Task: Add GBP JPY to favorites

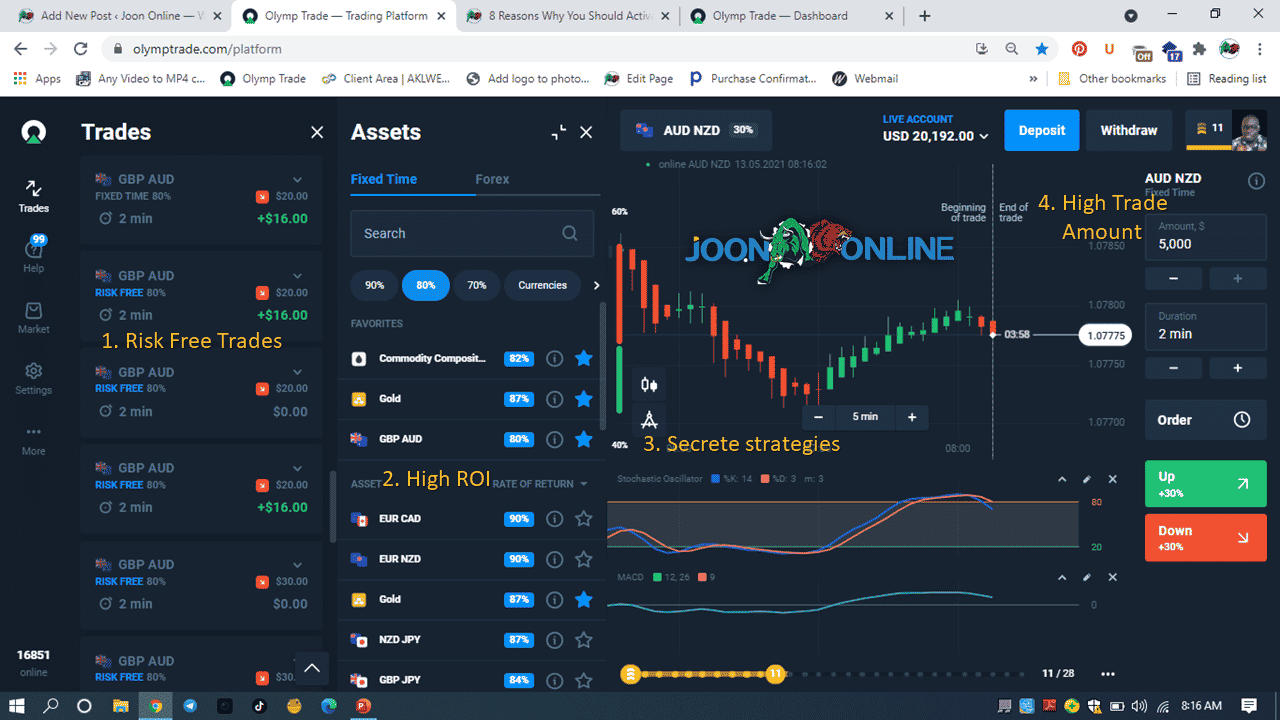Action: [x=584, y=680]
